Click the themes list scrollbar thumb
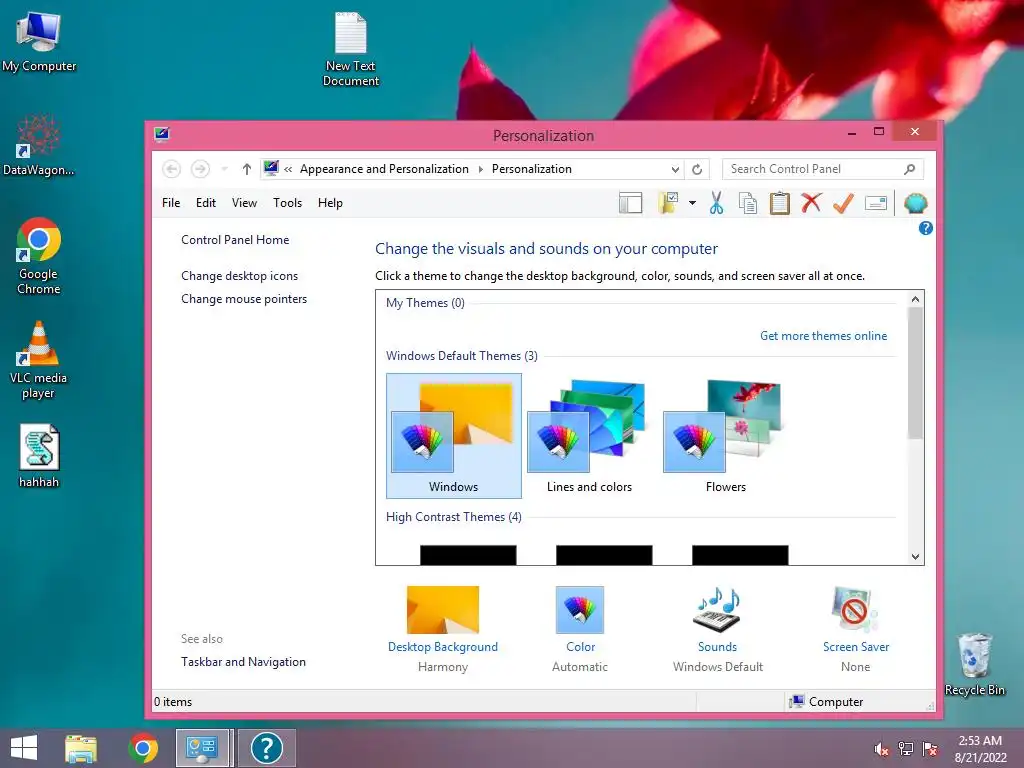Viewport: 1024px width, 768px height. point(915,372)
